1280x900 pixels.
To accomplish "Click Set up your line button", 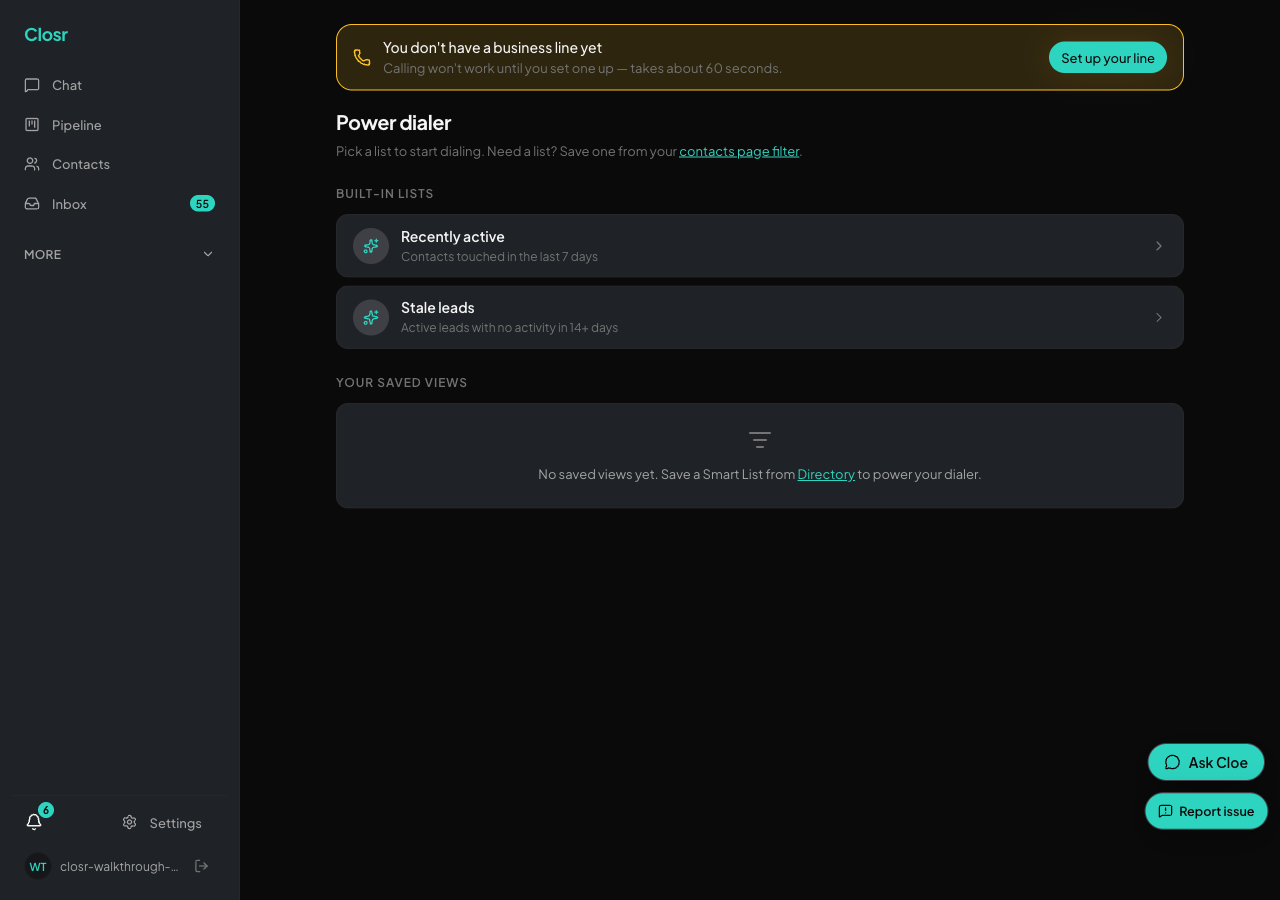I will (1108, 58).
